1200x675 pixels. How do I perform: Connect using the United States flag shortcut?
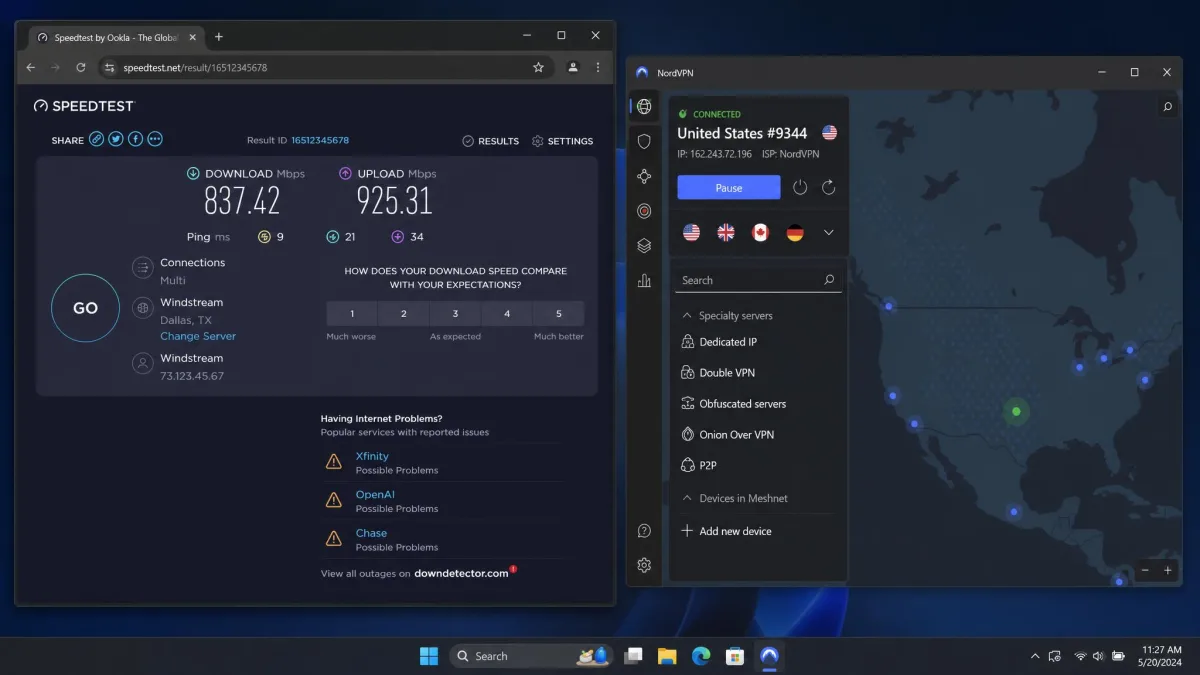(691, 232)
